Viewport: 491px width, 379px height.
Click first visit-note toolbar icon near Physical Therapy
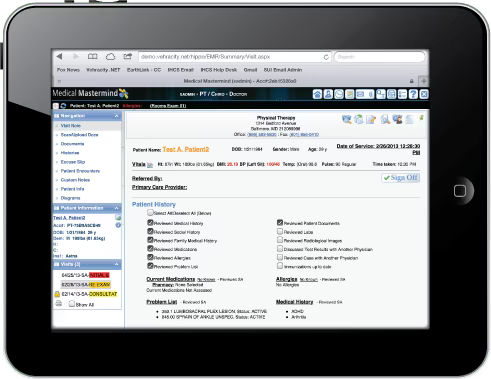347,119
